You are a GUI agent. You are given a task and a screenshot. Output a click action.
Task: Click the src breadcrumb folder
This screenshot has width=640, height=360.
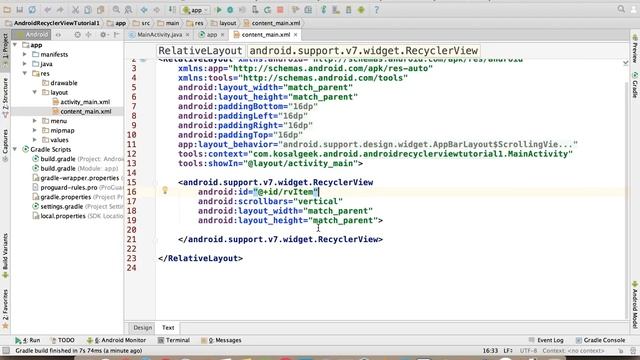pyautogui.click(x=142, y=23)
